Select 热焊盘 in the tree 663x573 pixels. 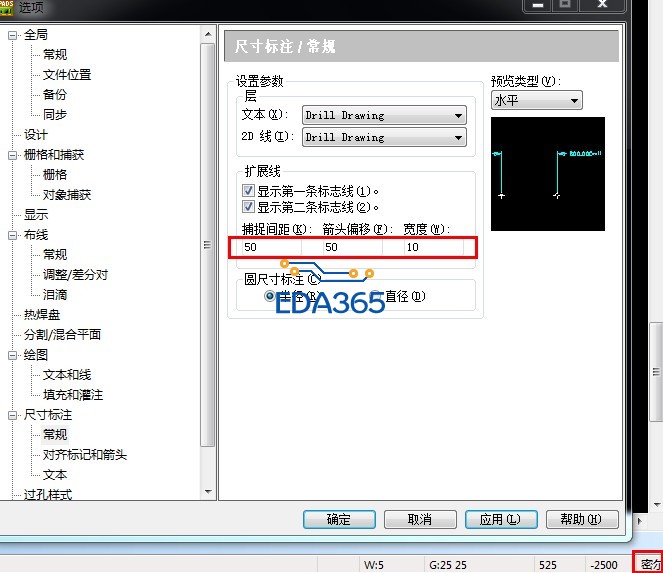(41, 315)
